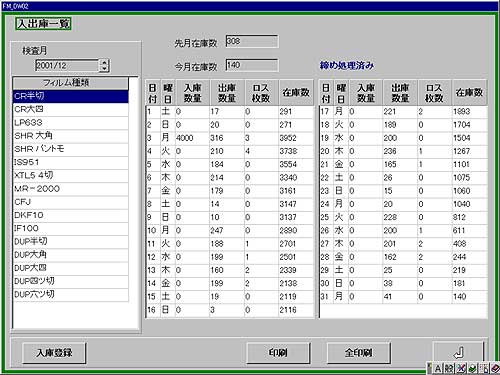Click the outgoing quantity 236 on day 20

[400, 151]
